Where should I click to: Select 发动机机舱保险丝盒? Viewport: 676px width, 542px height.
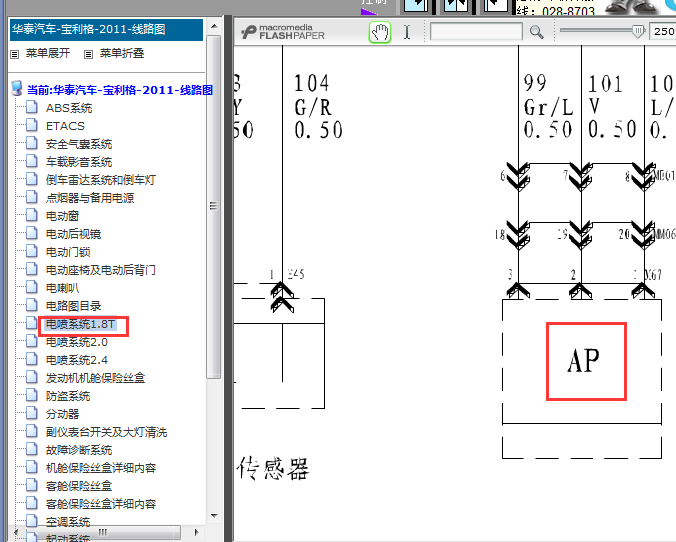[95, 378]
